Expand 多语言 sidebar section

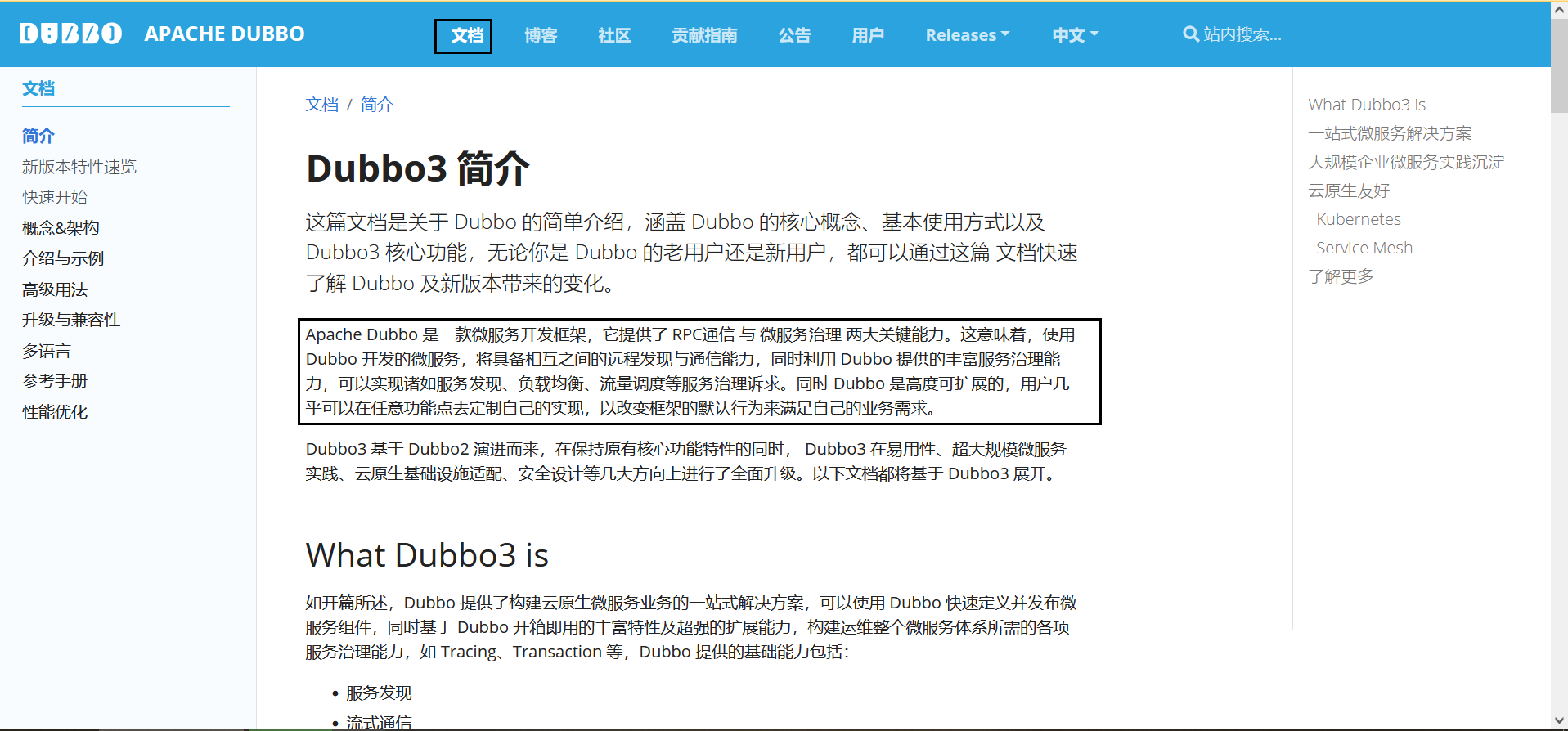[x=47, y=351]
